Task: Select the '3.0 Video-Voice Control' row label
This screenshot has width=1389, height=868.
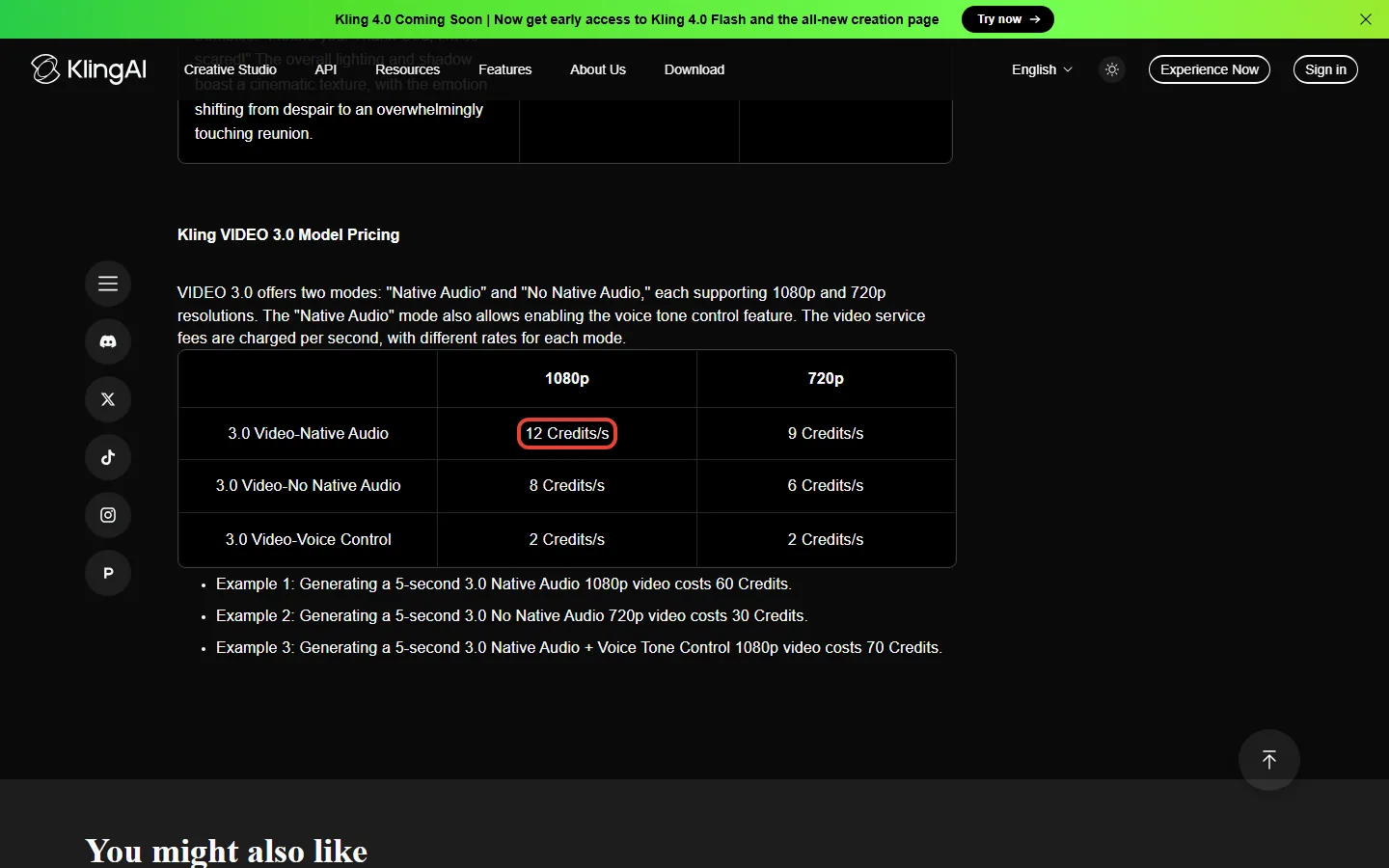Action: (x=309, y=540)
